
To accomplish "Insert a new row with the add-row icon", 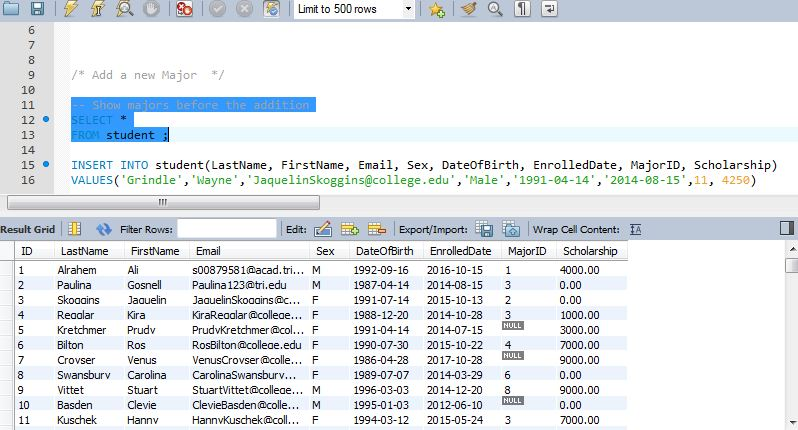I will tap(350, 229).
